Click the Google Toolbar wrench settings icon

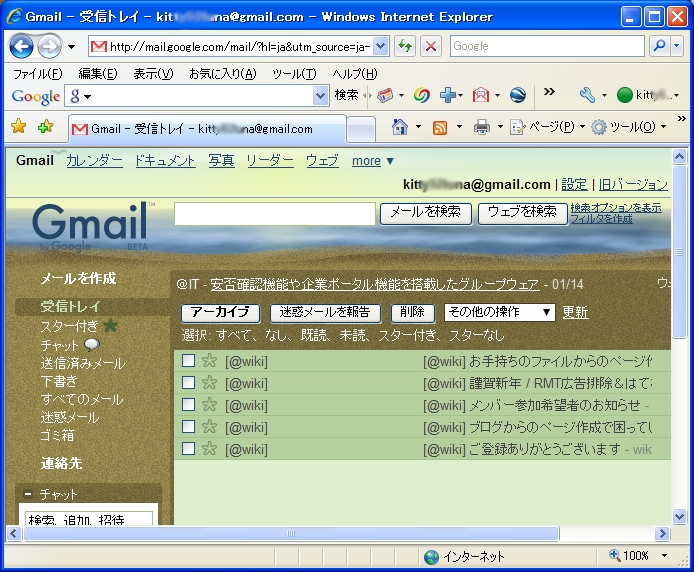[x=587, y=95]
